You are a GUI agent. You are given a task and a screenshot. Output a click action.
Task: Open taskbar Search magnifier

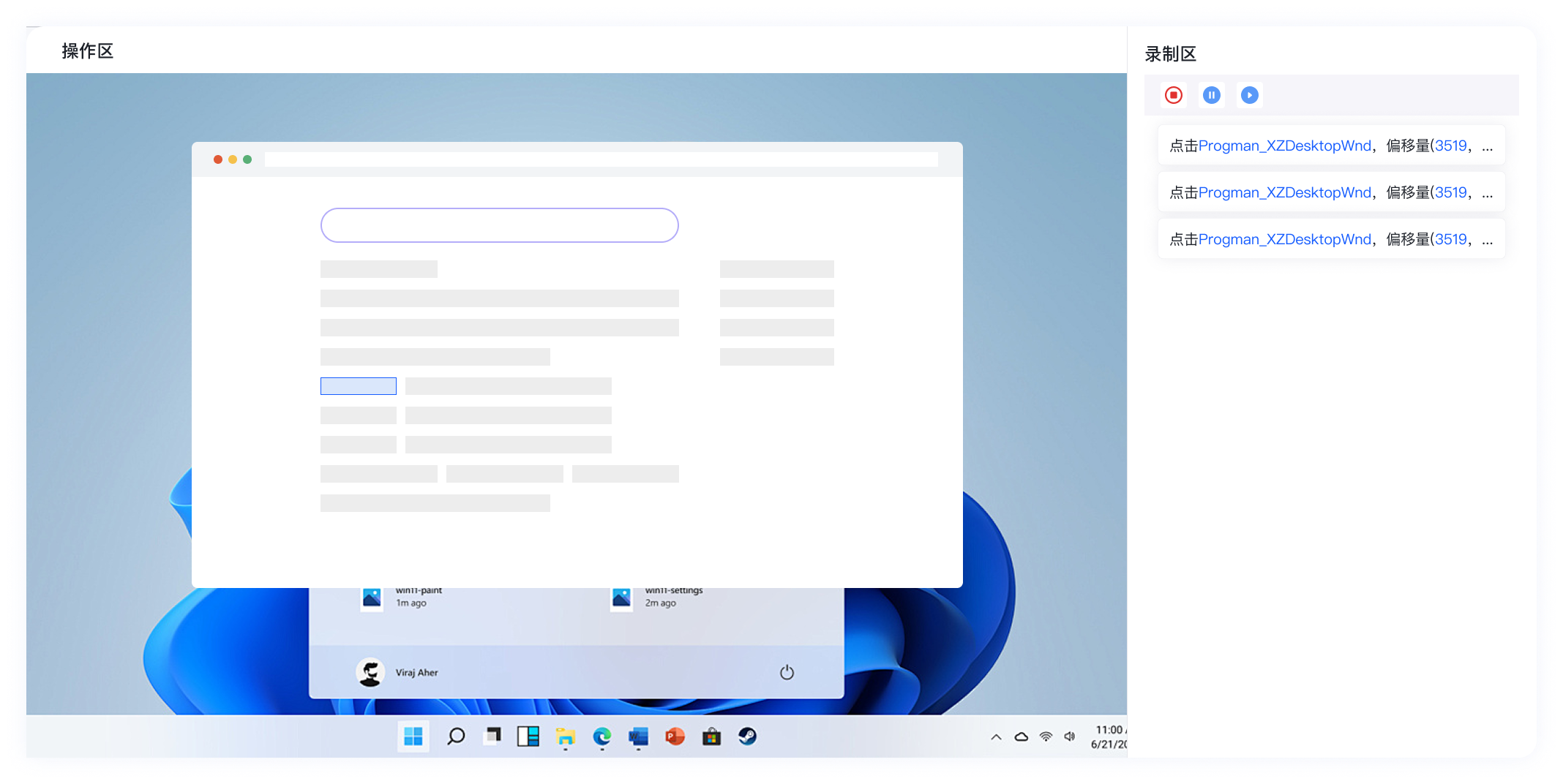coord(456,736)
